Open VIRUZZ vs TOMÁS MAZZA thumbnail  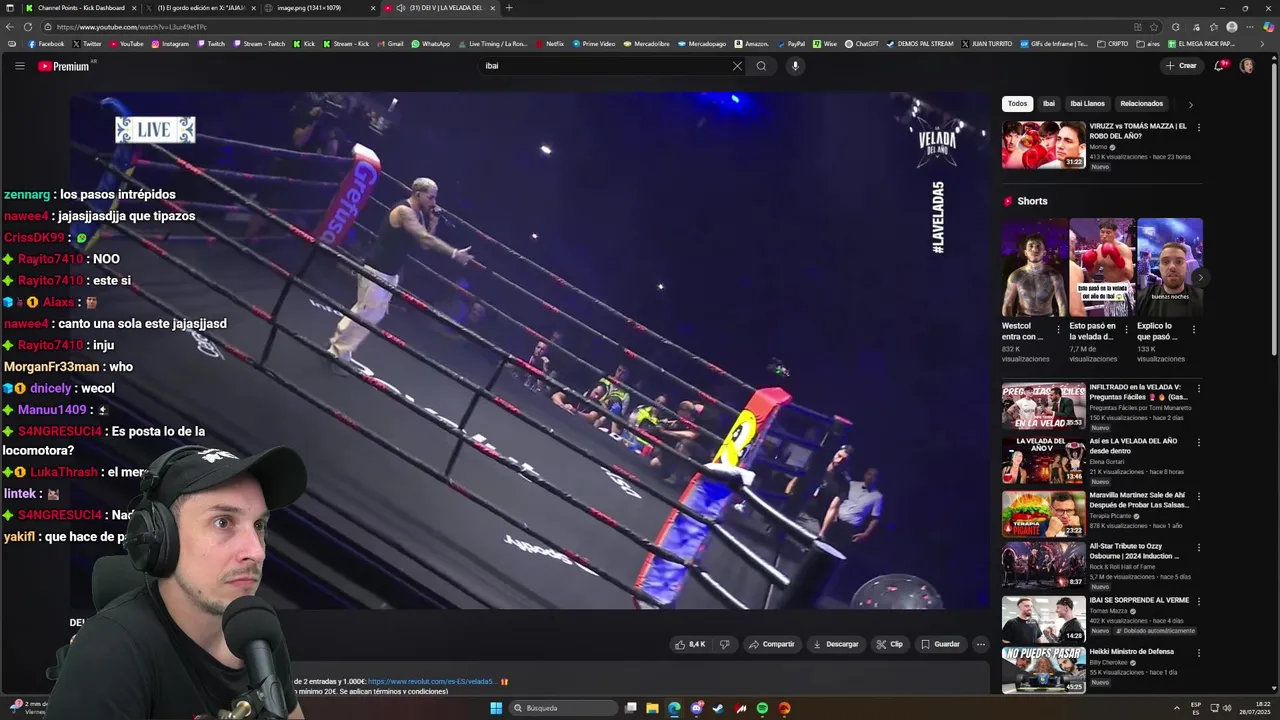click(x=1043, y=145)
